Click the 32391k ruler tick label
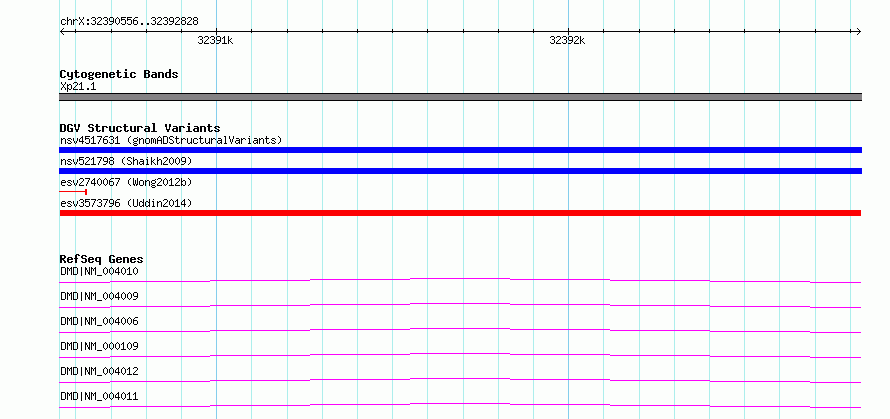Viewport: 890px width, 419px height. click(x=215, y=41)
